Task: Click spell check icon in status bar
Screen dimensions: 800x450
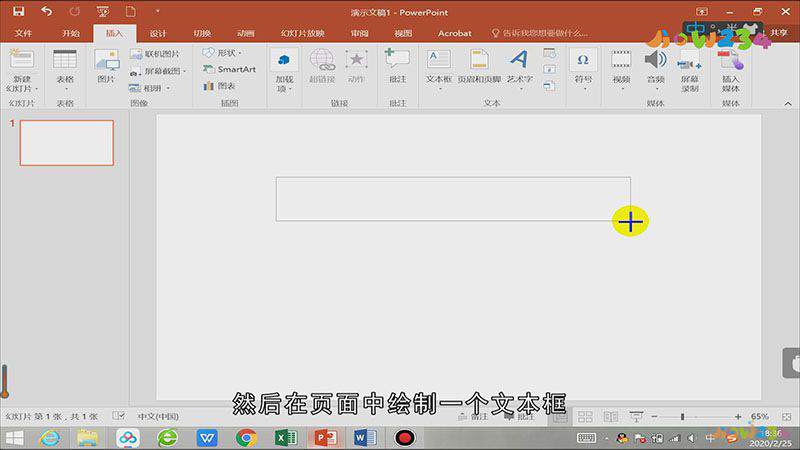Action: (118, 416)
